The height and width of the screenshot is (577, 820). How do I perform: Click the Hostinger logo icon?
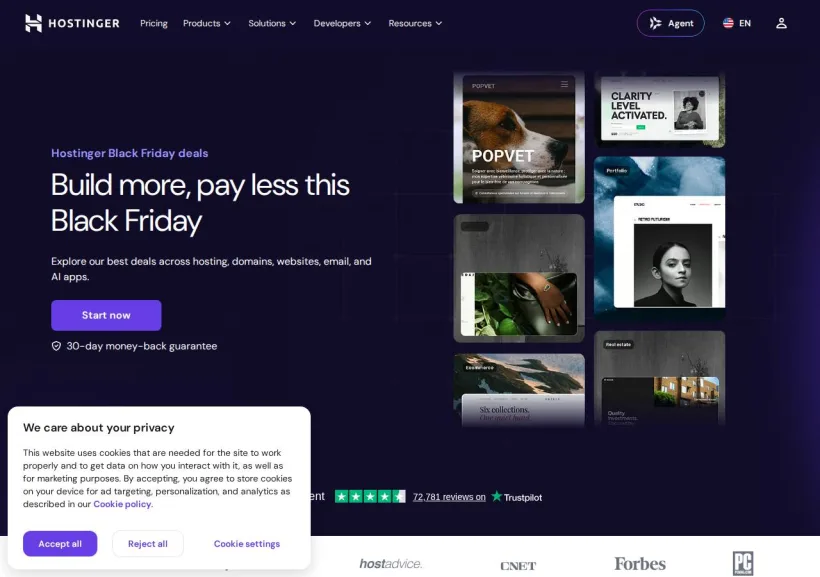tap(33, 23)
